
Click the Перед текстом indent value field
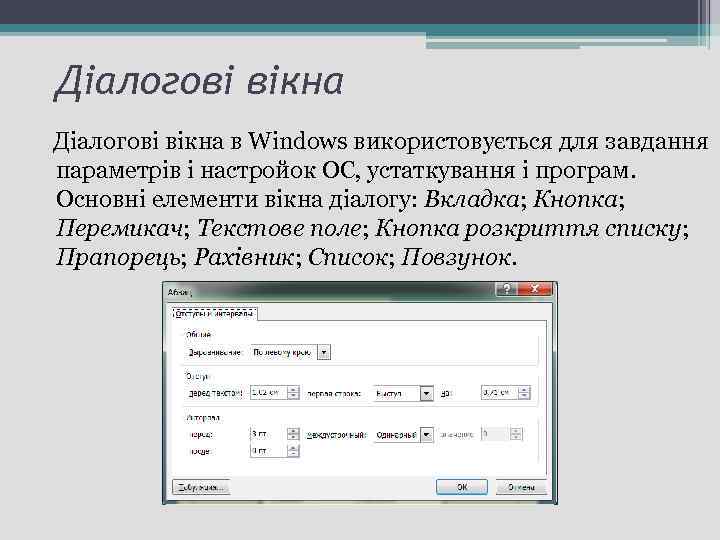pyautogui.click(x=269, y=393)
